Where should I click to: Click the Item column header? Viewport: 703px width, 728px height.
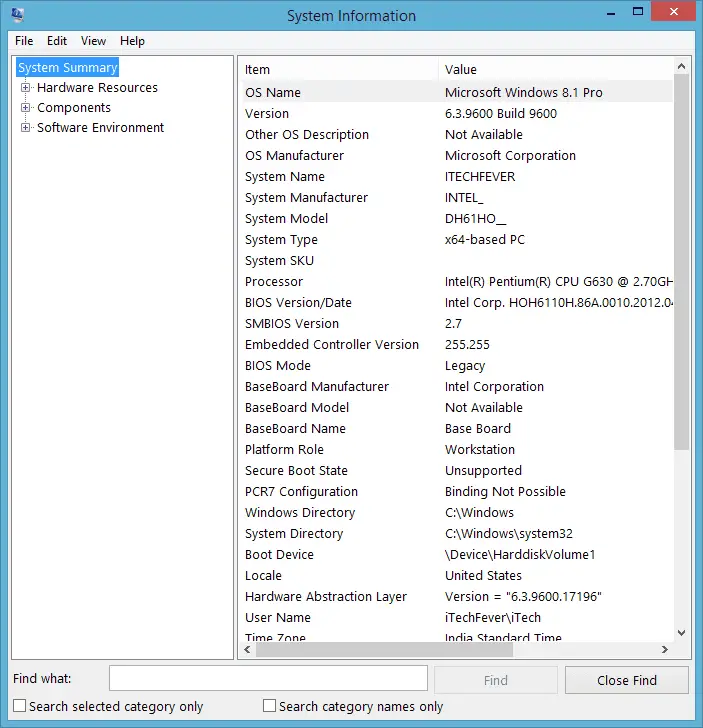point(338,69)
